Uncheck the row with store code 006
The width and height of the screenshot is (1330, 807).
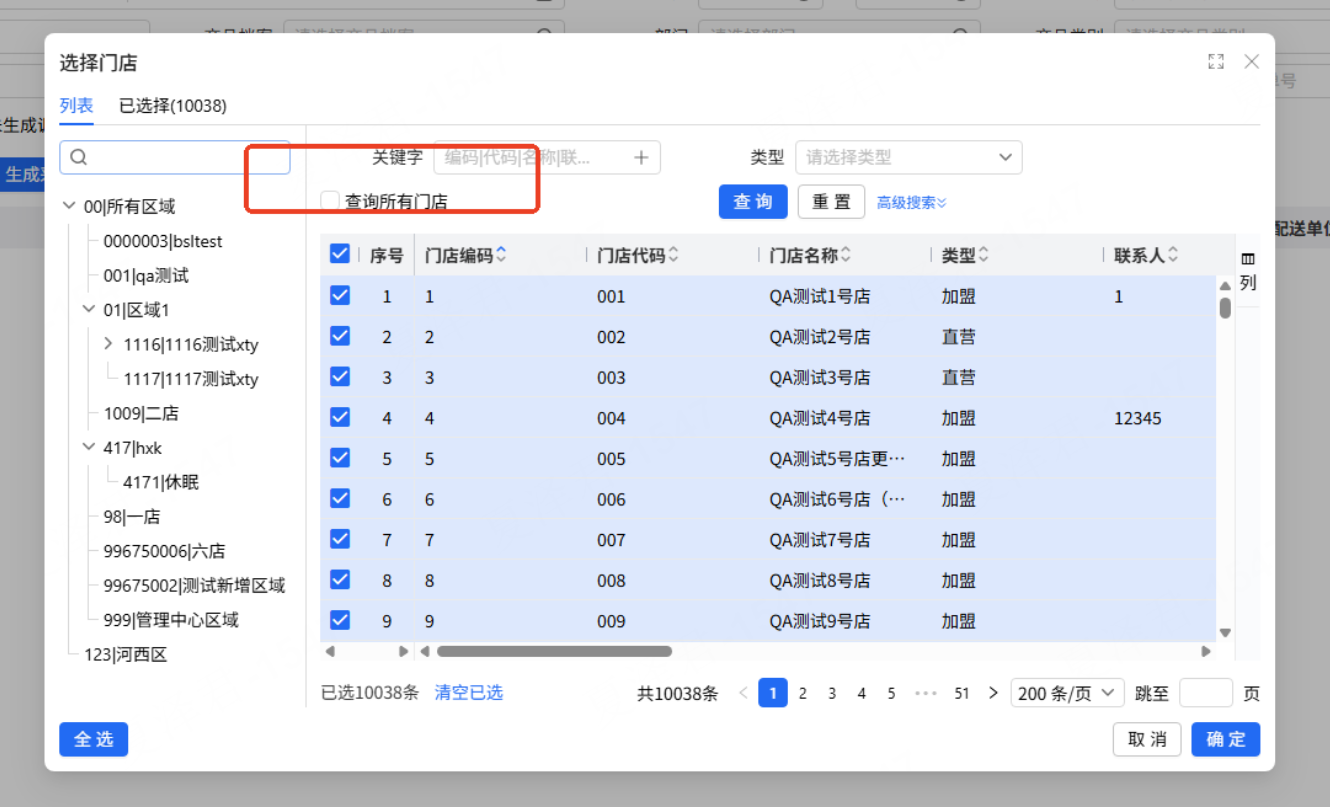tap(340, 498)
